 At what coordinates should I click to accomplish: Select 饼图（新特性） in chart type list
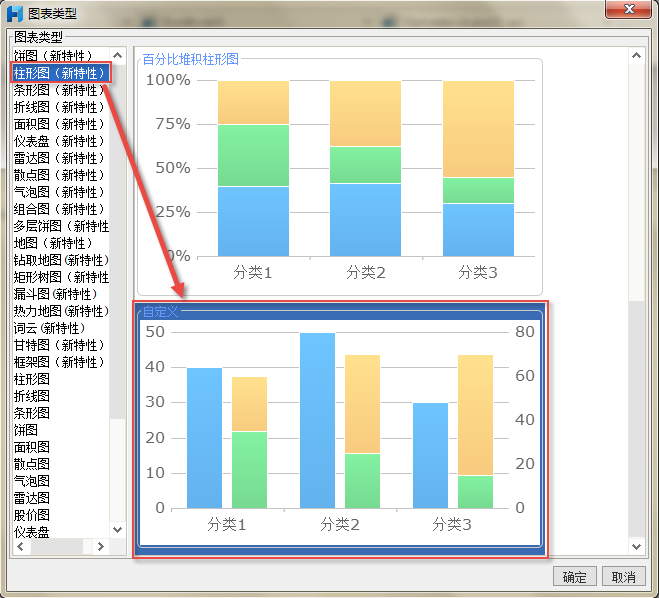click(53, 56)
